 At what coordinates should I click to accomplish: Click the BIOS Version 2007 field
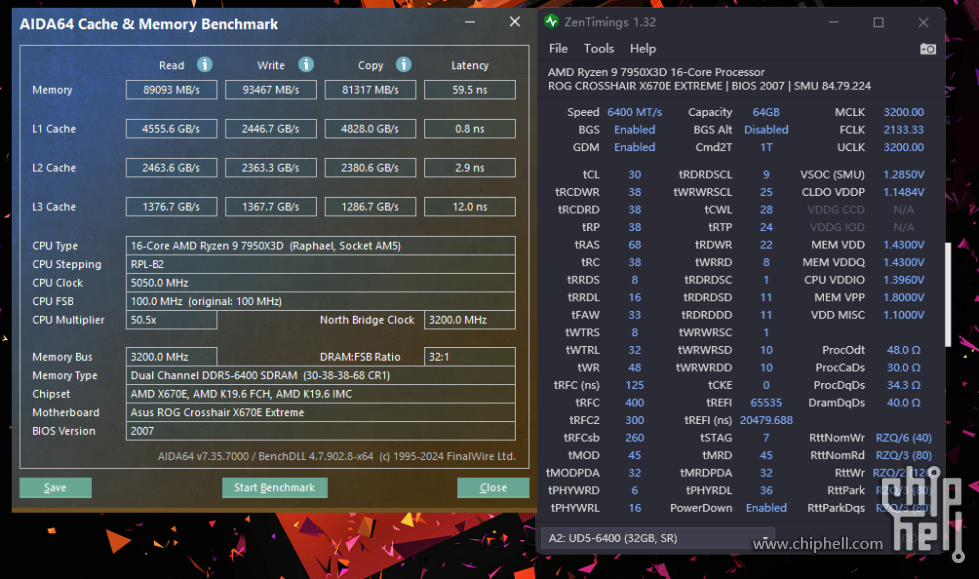pos(321,431)
